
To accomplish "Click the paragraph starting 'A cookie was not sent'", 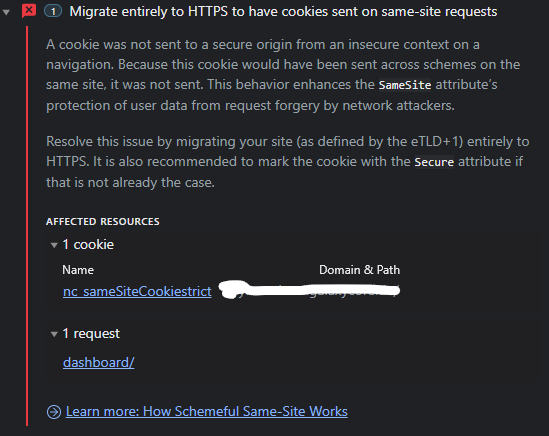I will 283,75.
